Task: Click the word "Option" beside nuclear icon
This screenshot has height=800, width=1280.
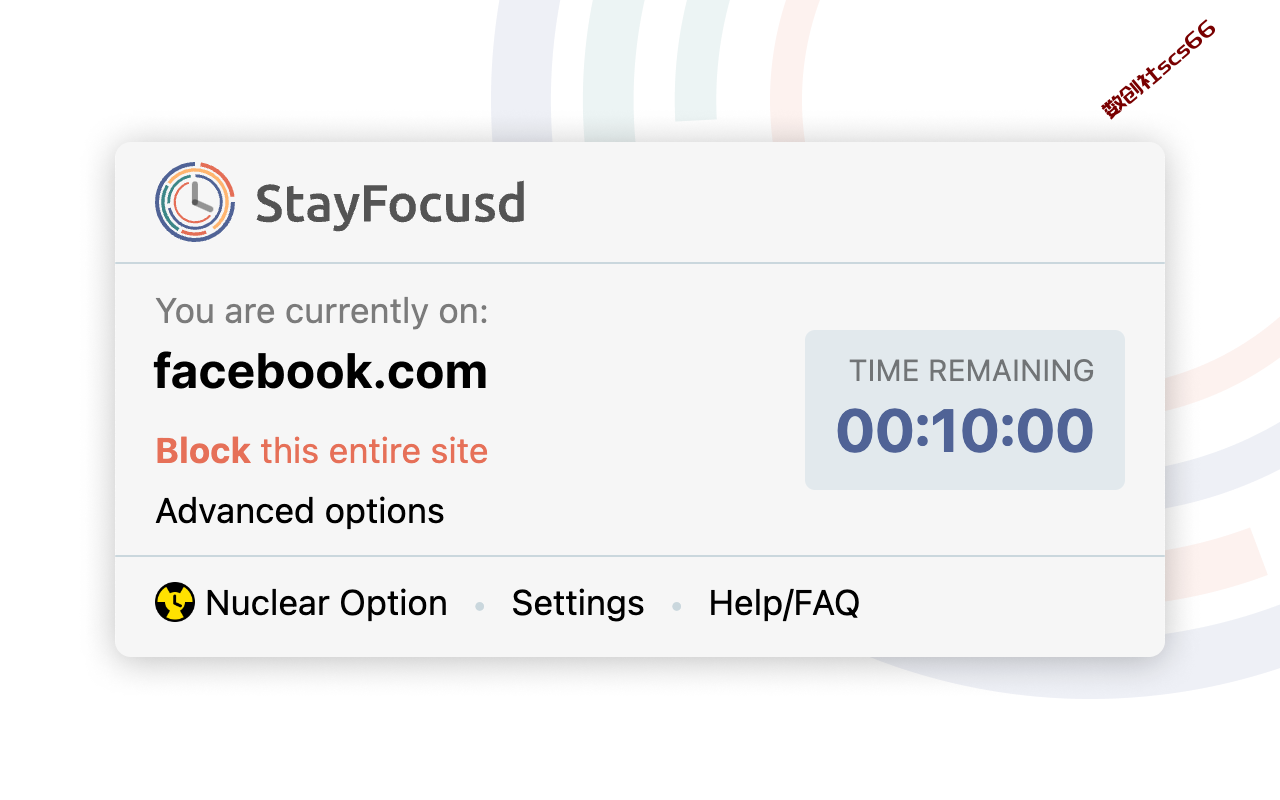Action: 393,604
